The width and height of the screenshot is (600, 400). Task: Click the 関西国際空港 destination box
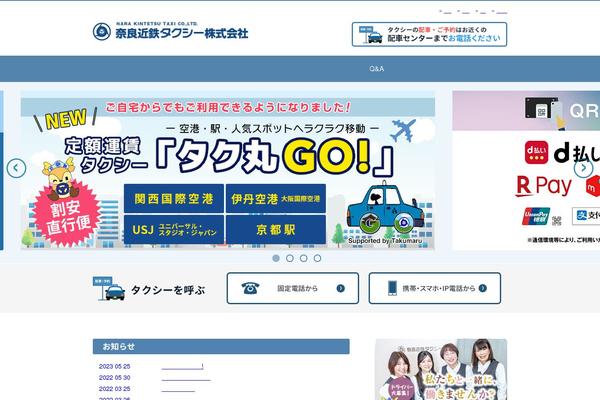[x=174, y=199]
